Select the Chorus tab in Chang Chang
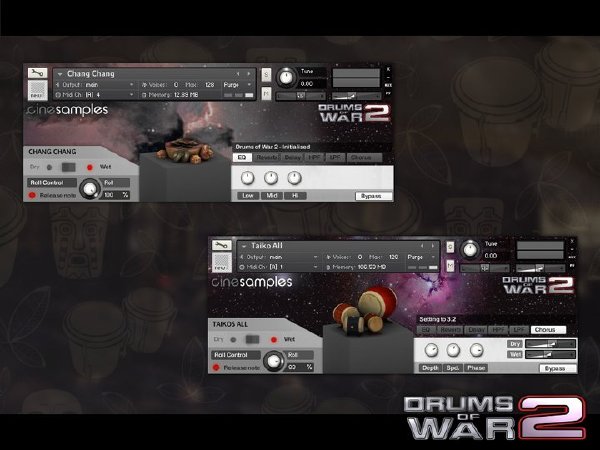 click(364, 157)
